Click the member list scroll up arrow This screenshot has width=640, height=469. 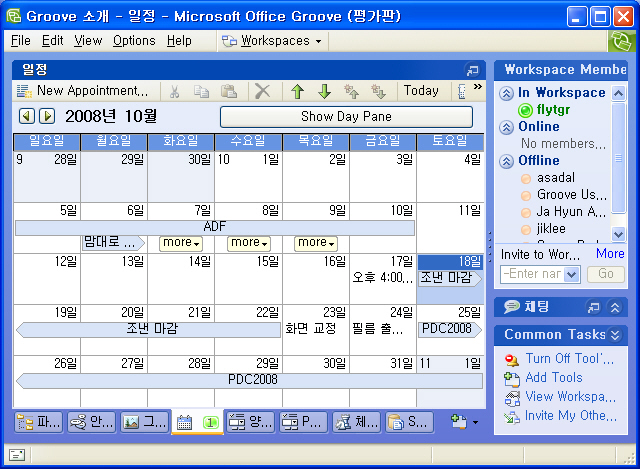[618, 93]
